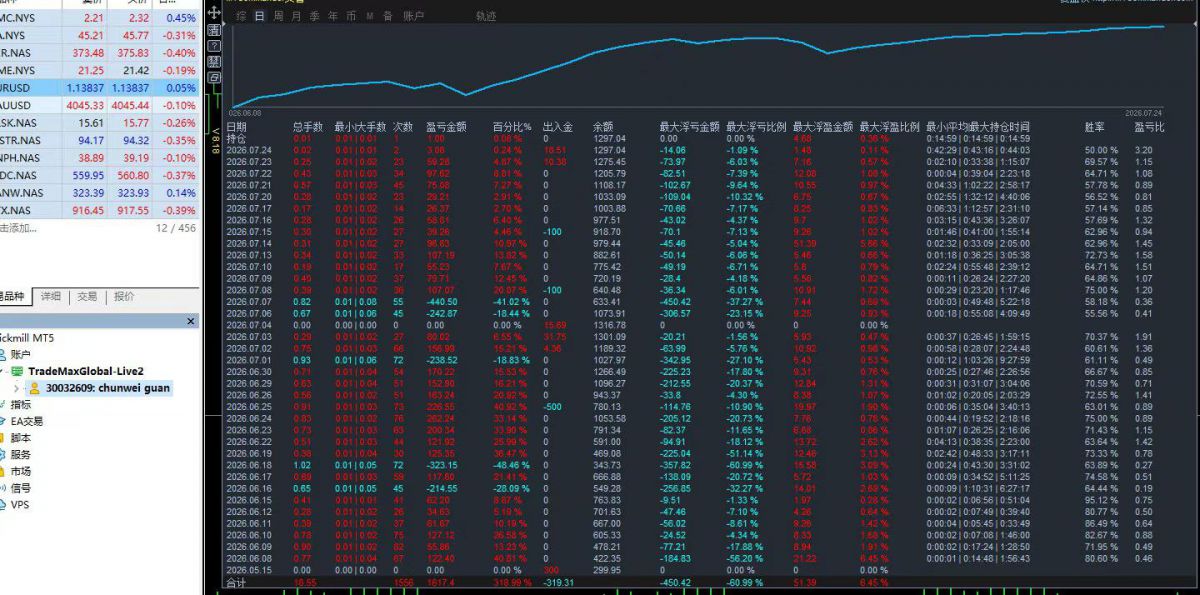Click the 胜率 column header
This screenshot has height=595, width=1200.
point(1095,128)
